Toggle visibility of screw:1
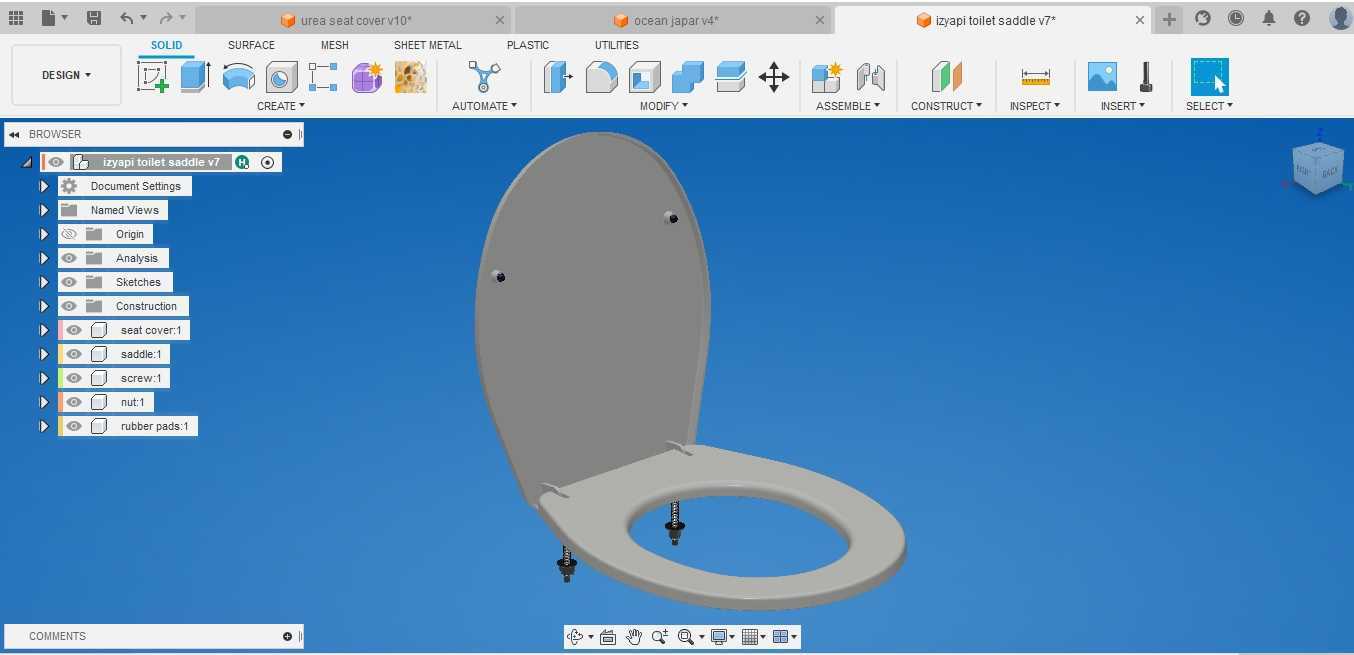 (74, 378)
